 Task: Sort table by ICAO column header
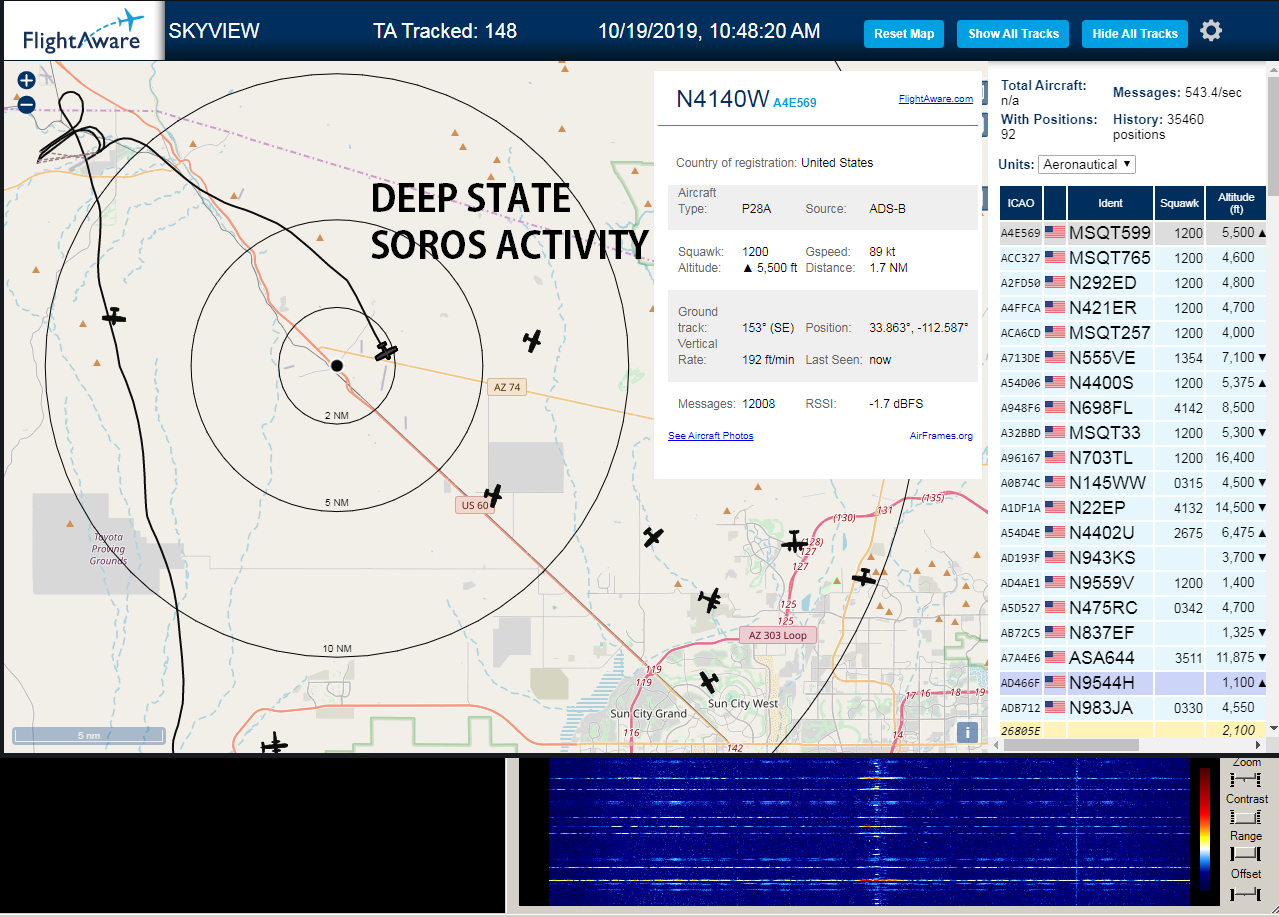[1021, 203]
